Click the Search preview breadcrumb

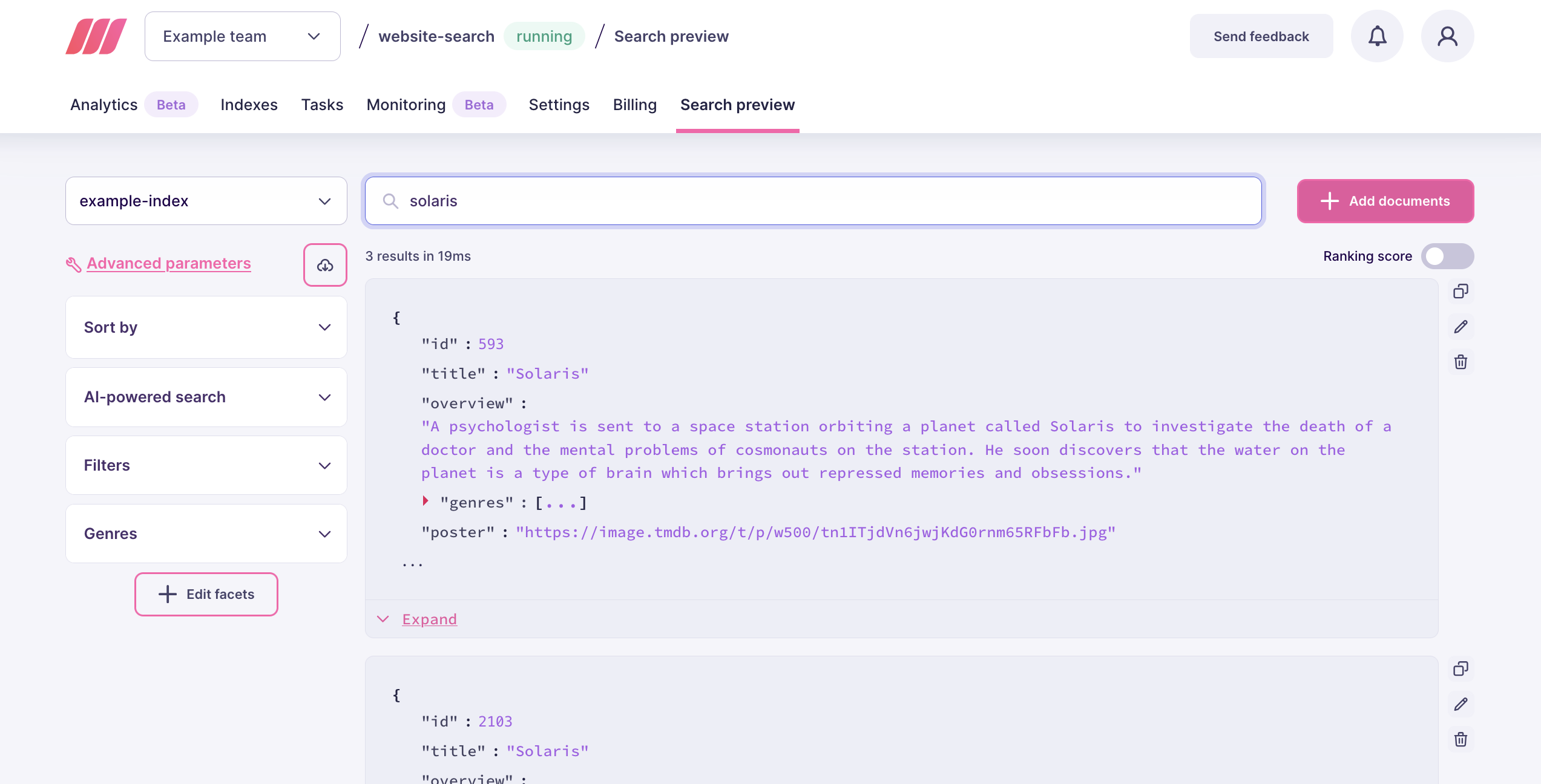[x=671, y=36]
